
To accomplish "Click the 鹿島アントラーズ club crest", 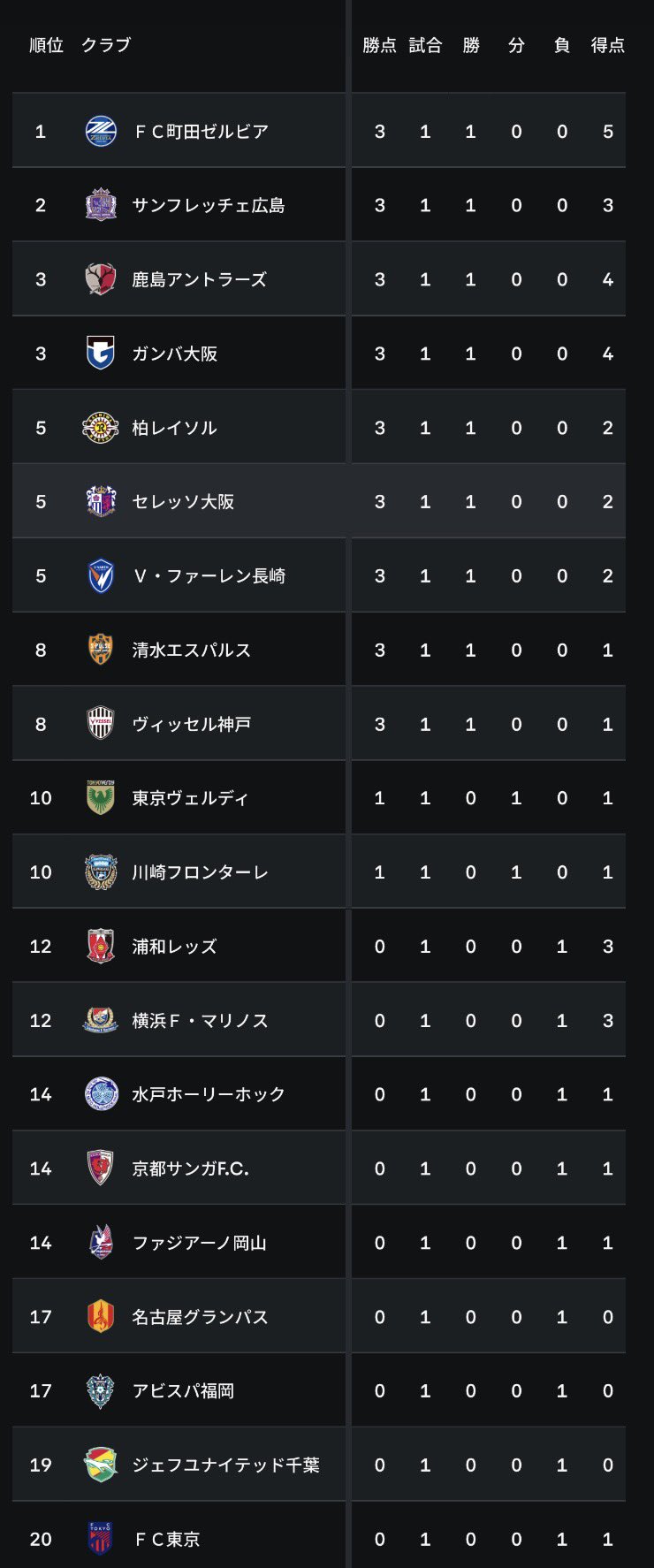I will (101, 279).
